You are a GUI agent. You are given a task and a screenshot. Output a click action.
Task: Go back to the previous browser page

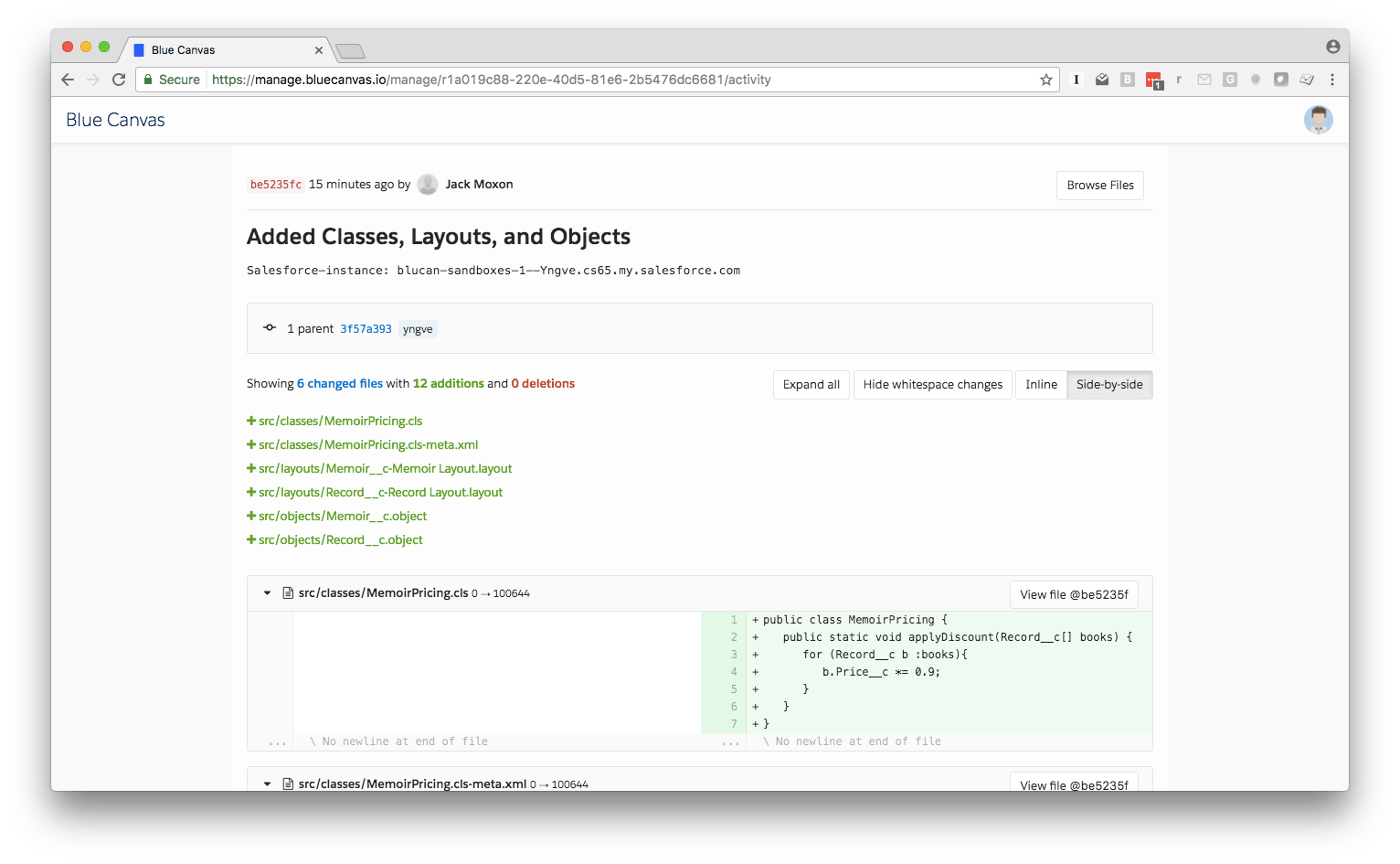[x=68, y=80]
